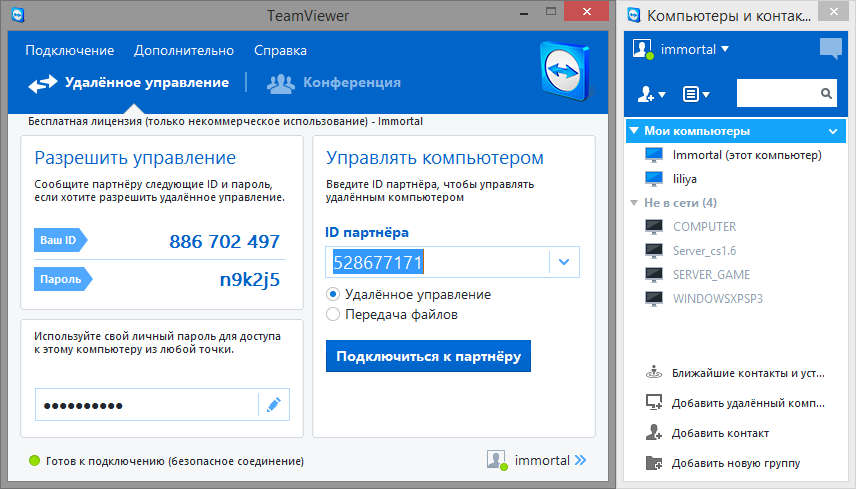Click the search magnifier icon
The image size is (856, 489).
coord(827,94)
